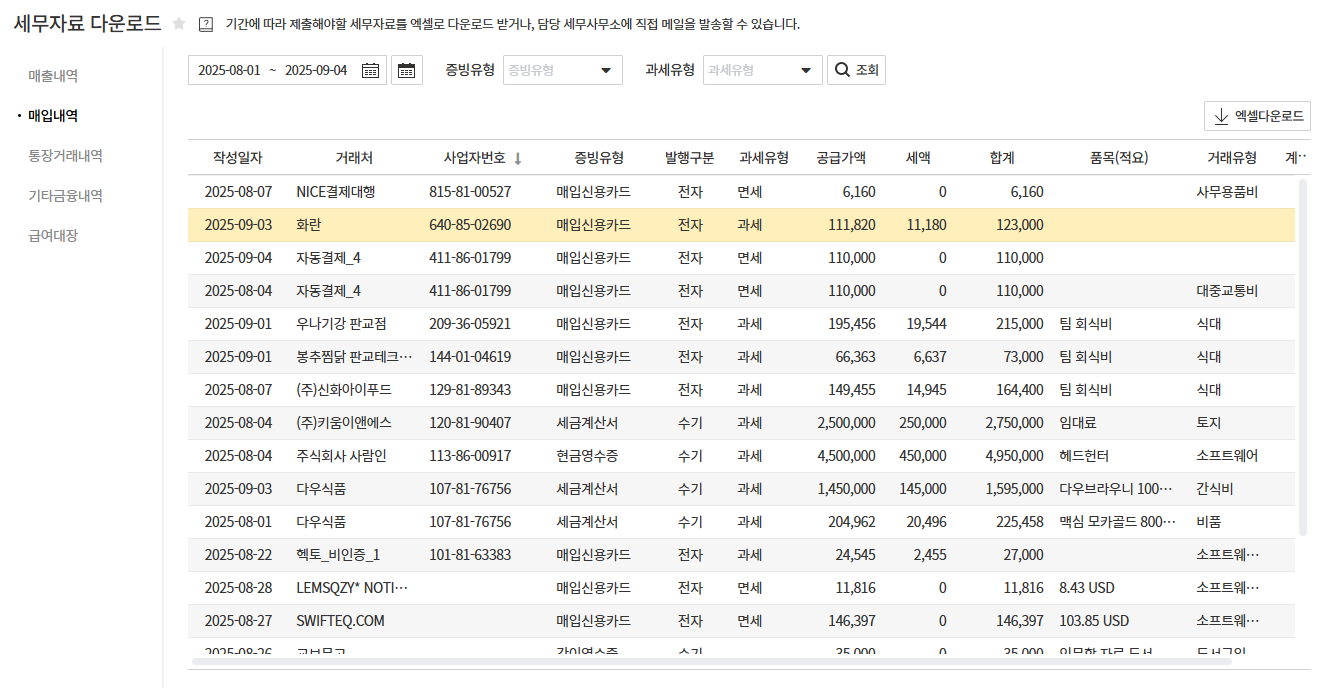Click the 합계 column header
The image size is (1329, 688).
pyautogui.click(x=1001, y=158)
